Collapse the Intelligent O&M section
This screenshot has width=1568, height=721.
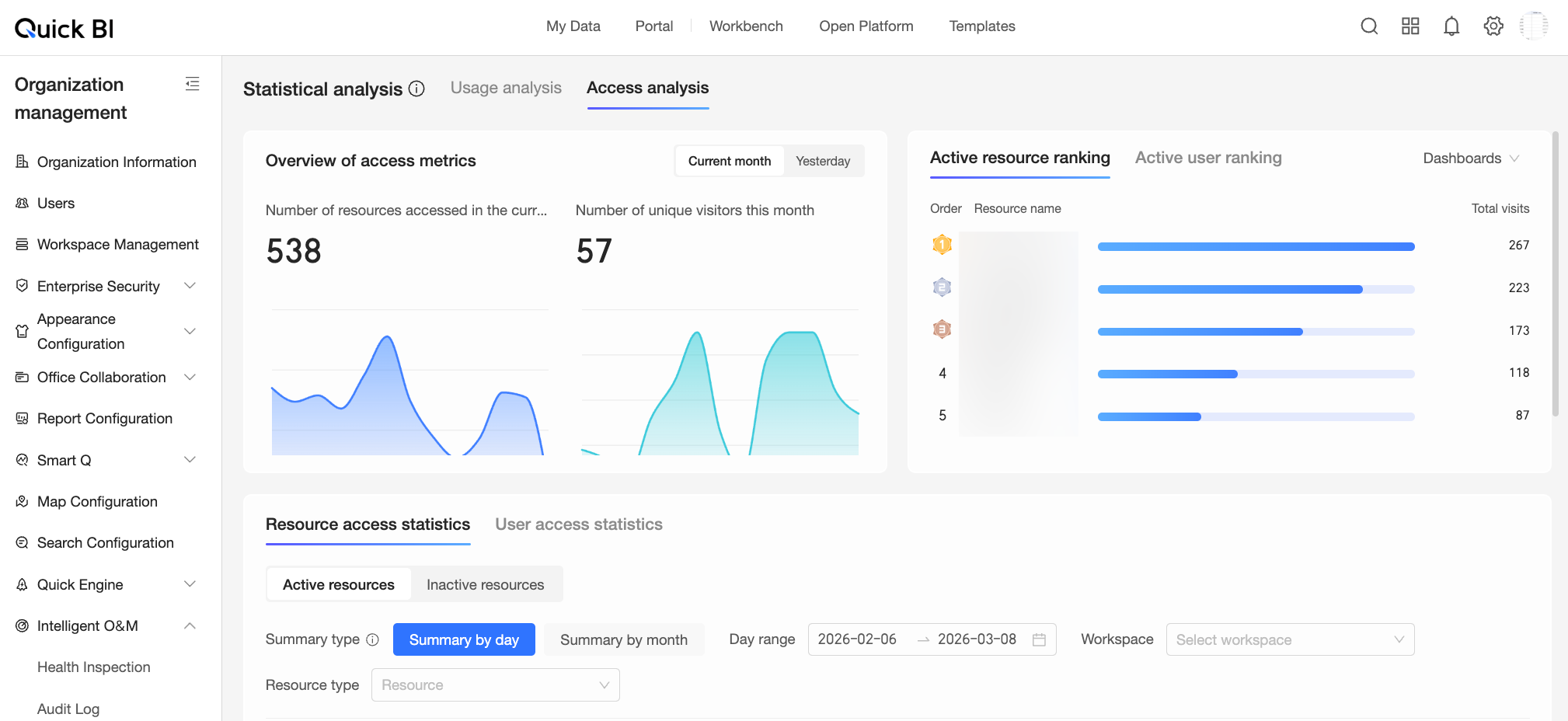[x=190, y=625]
